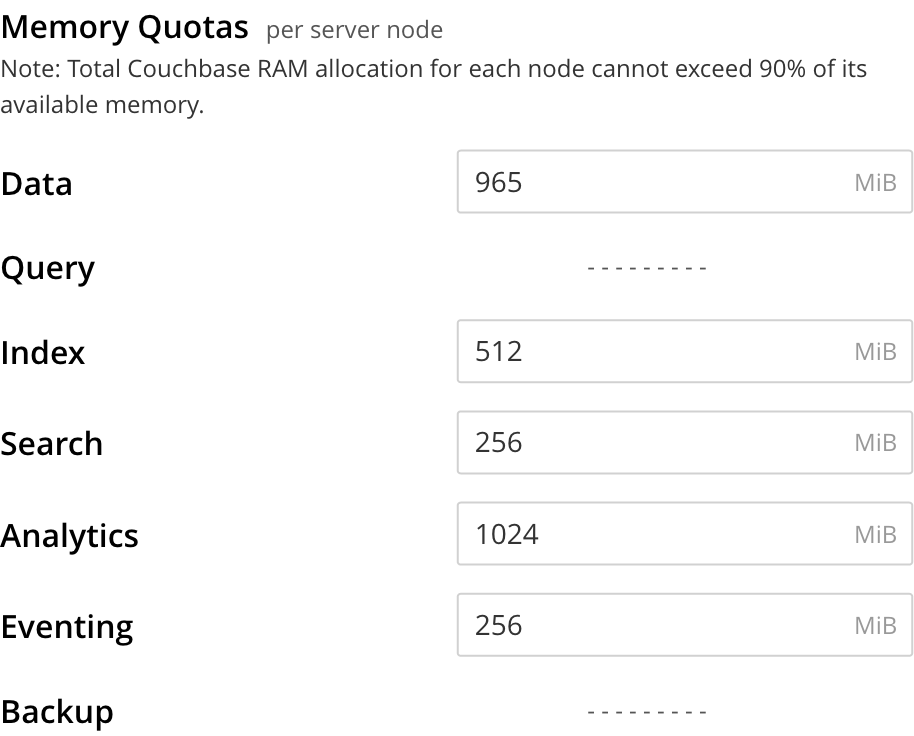Click the Query row label
The height and width of the screenshot is (736, 914).
(48, 269)
